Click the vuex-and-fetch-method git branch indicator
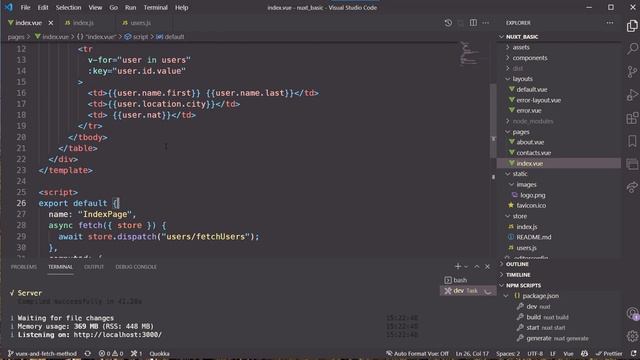 [x=42, y=353]
